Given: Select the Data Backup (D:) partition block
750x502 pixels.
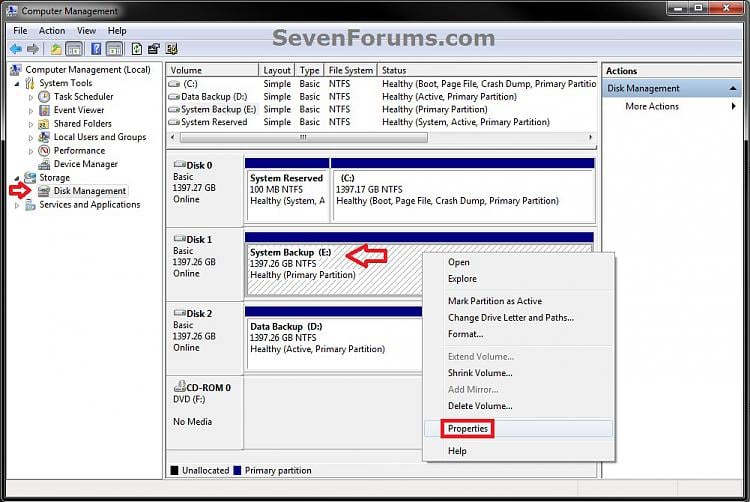Looking at the screenshot, I should 334,338.
